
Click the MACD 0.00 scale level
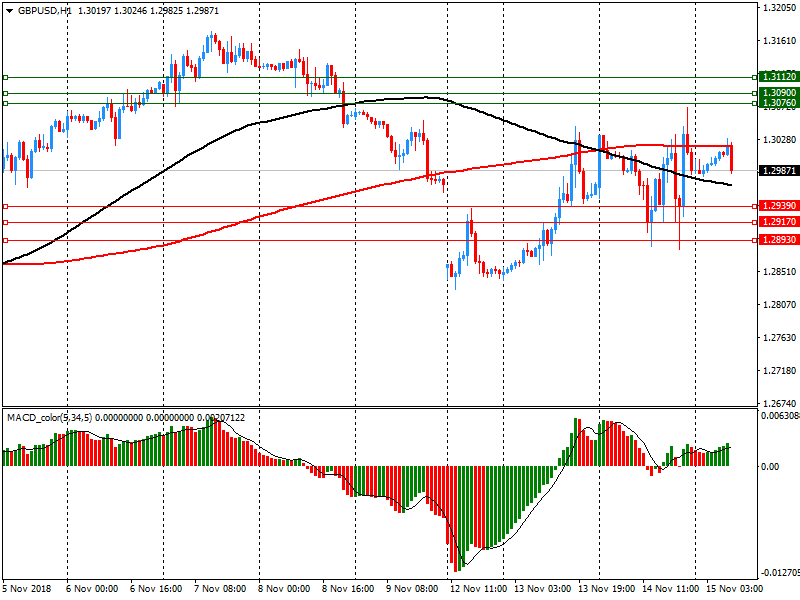click(x=772, y=467)
